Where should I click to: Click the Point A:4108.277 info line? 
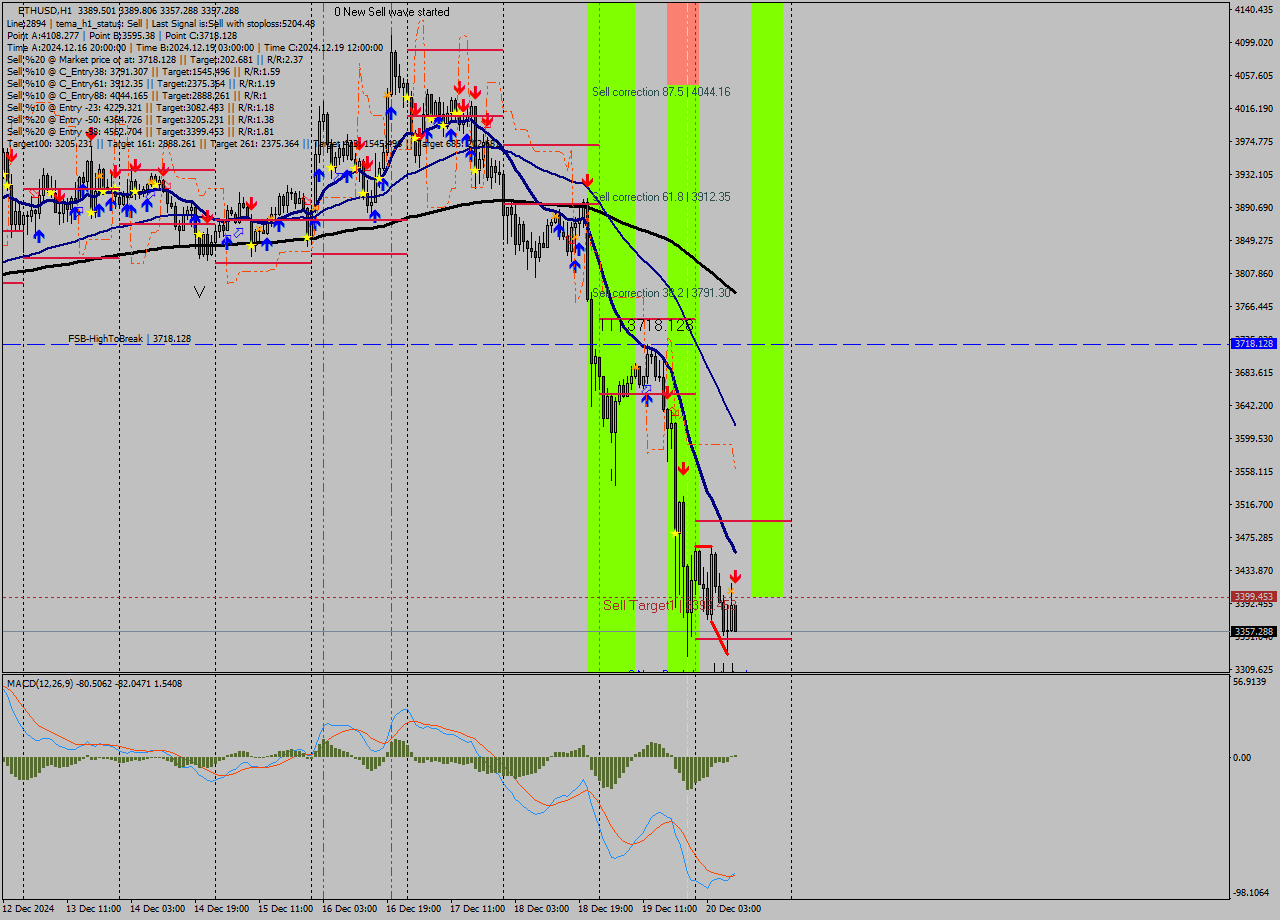(x=121, y=35)
